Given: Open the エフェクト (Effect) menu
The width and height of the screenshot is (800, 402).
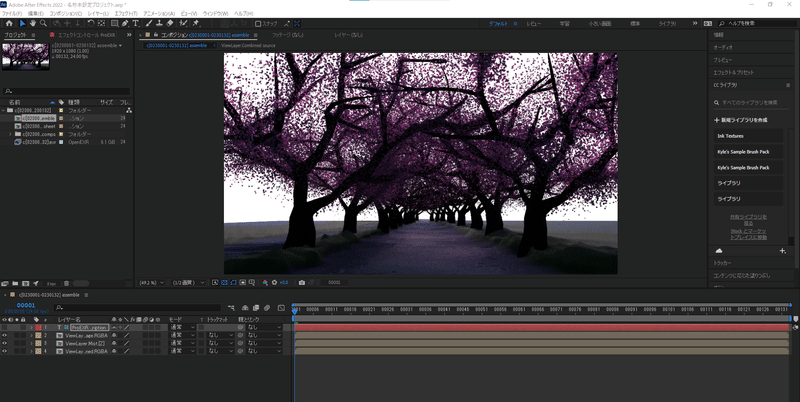Looking at the screenshot, I should (125, 13).
